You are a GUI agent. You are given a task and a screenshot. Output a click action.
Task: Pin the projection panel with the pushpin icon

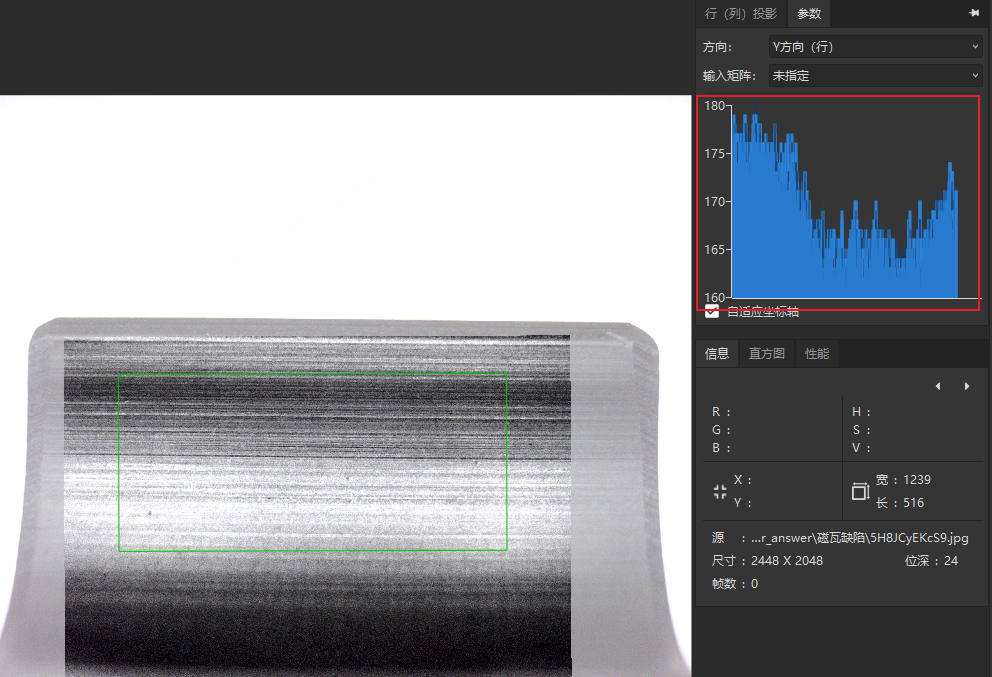[974, 13]
